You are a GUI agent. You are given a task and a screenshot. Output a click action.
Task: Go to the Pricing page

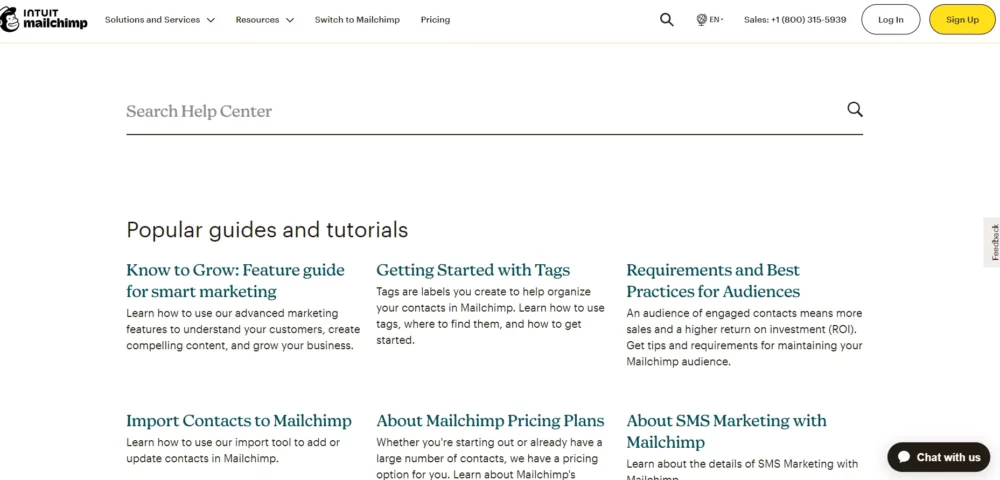pyautogui.click(x=435, y=20)
